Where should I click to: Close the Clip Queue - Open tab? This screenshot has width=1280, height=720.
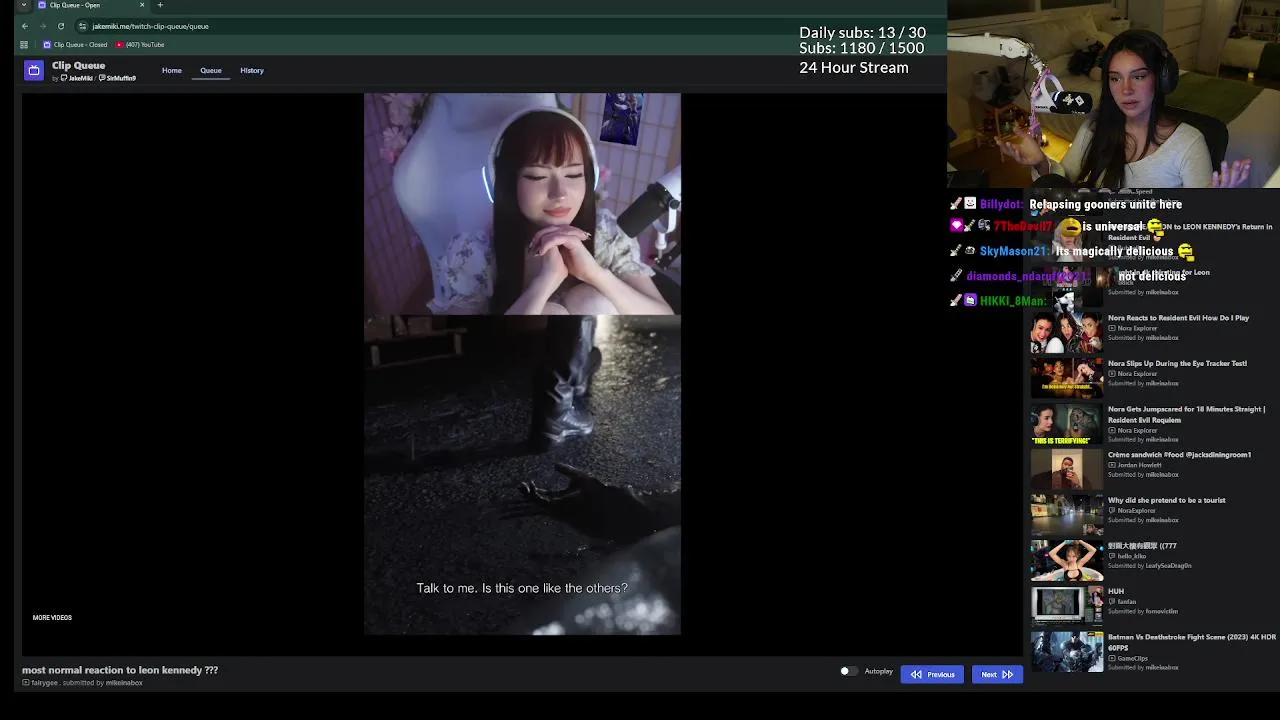(141, 5)
